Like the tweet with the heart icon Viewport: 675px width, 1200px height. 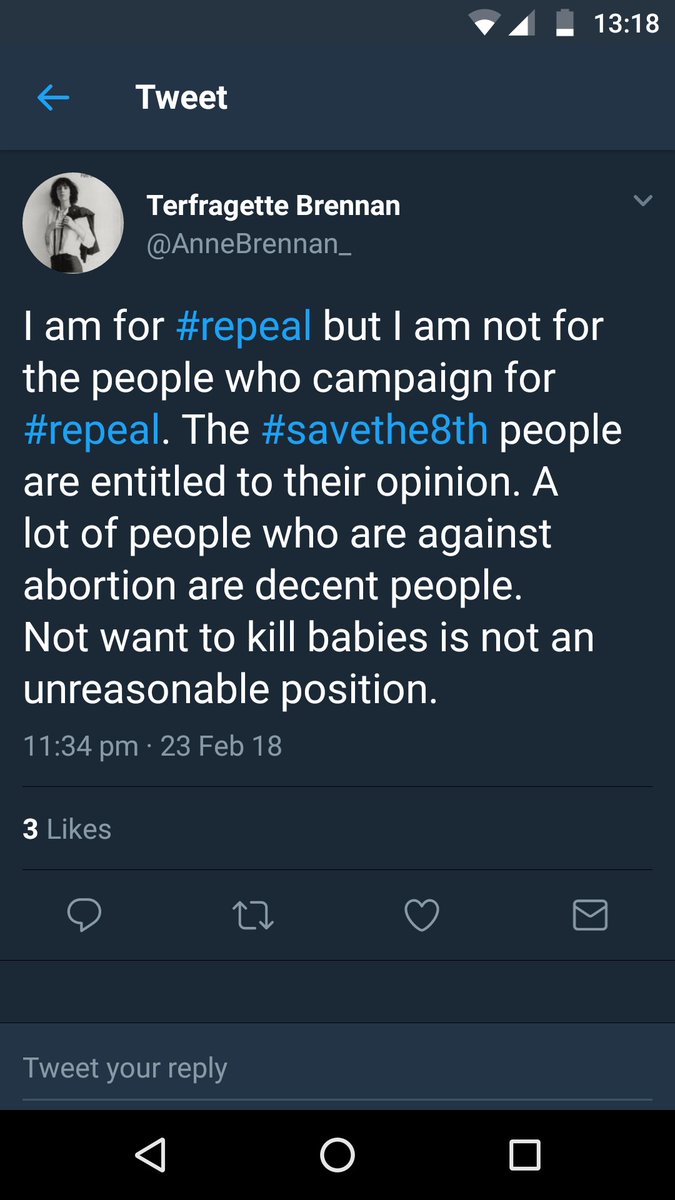pyautogui.click(x=421, y=915)
